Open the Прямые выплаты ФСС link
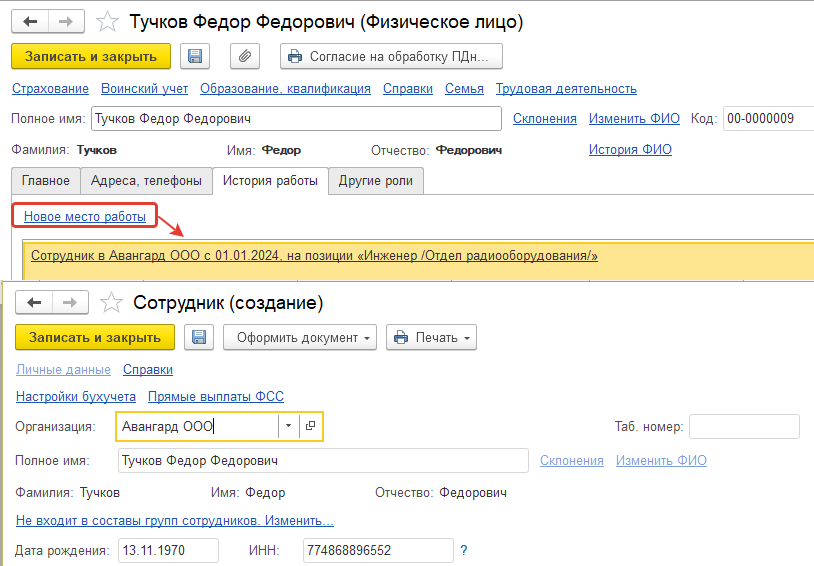The width and height of the screenshot is (814, 566). 216,397
